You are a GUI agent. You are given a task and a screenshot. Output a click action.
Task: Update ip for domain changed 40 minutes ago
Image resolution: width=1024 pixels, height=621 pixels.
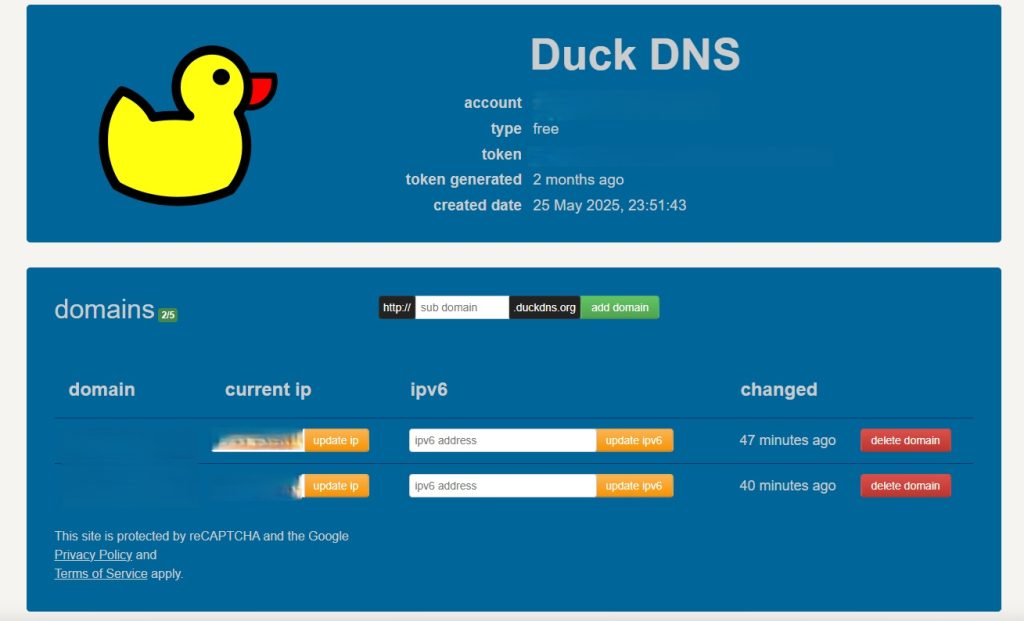pyautogui.click(x=336, y=486)
